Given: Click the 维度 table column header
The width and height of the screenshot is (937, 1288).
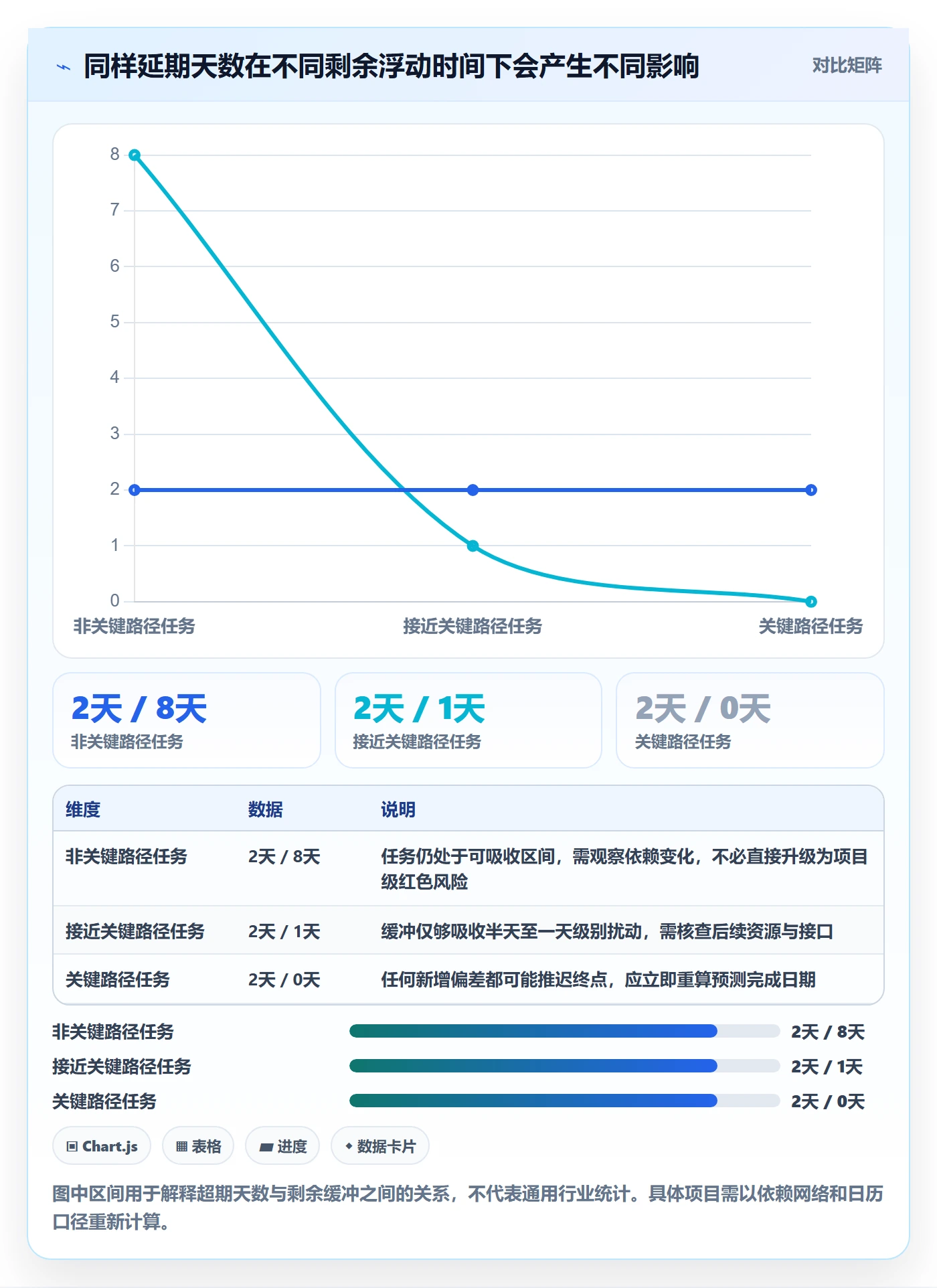Looking at the screenshot, I should (83, 809).
